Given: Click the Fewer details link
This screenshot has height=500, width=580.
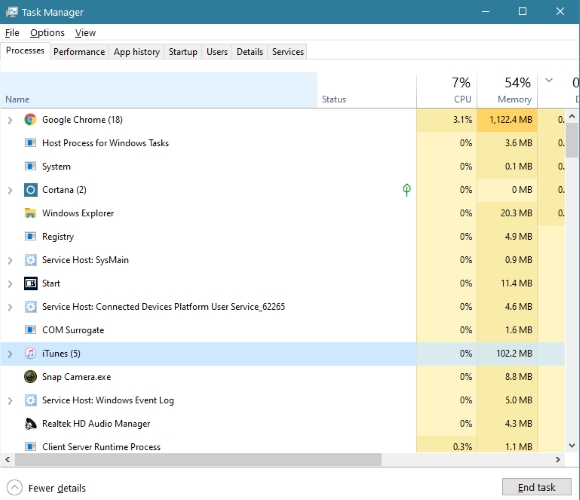Looking at the screenshot, I should point(57,488).
